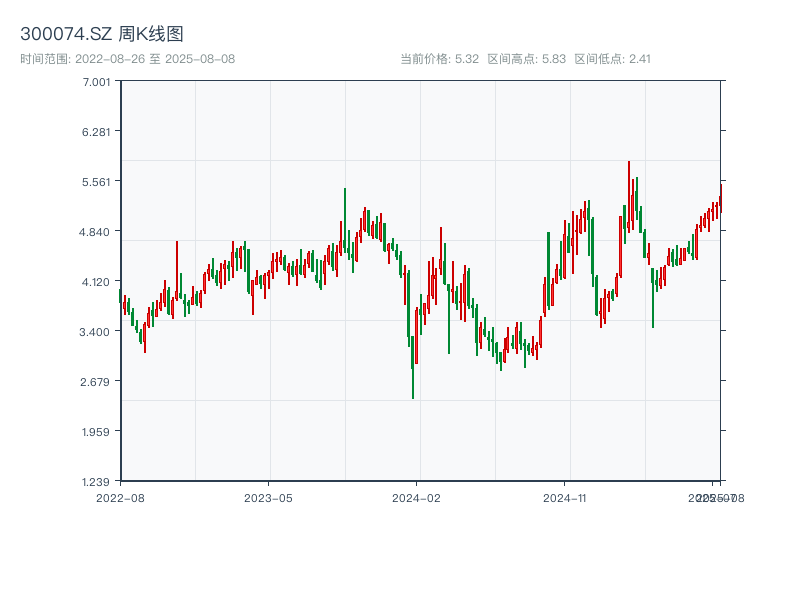
Task: Click the 当前价格: 5.32 label
Action: click(439, 59)
